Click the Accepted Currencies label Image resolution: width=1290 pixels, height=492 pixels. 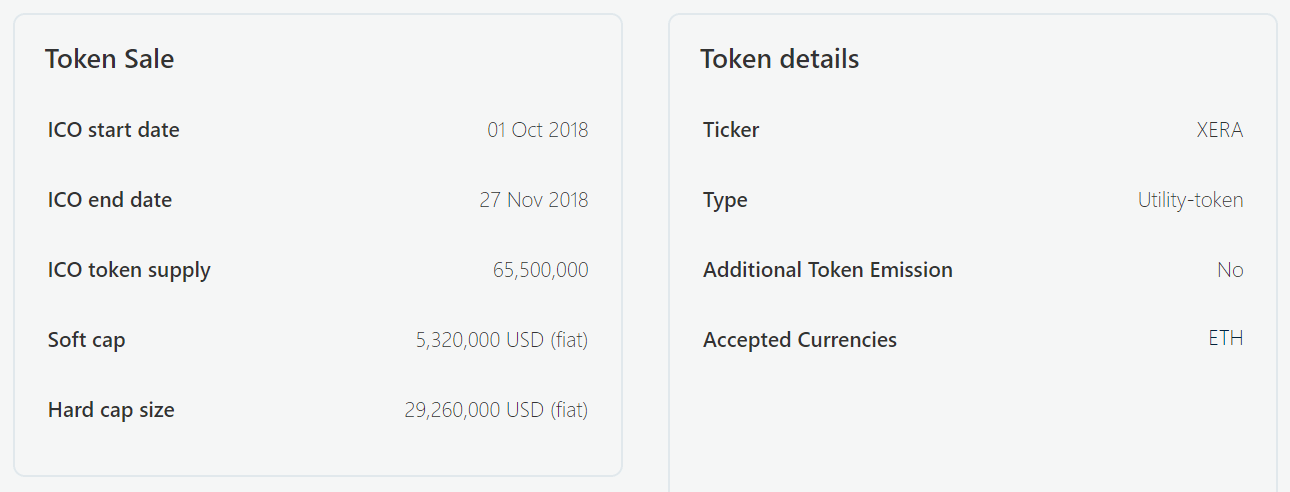799,340
